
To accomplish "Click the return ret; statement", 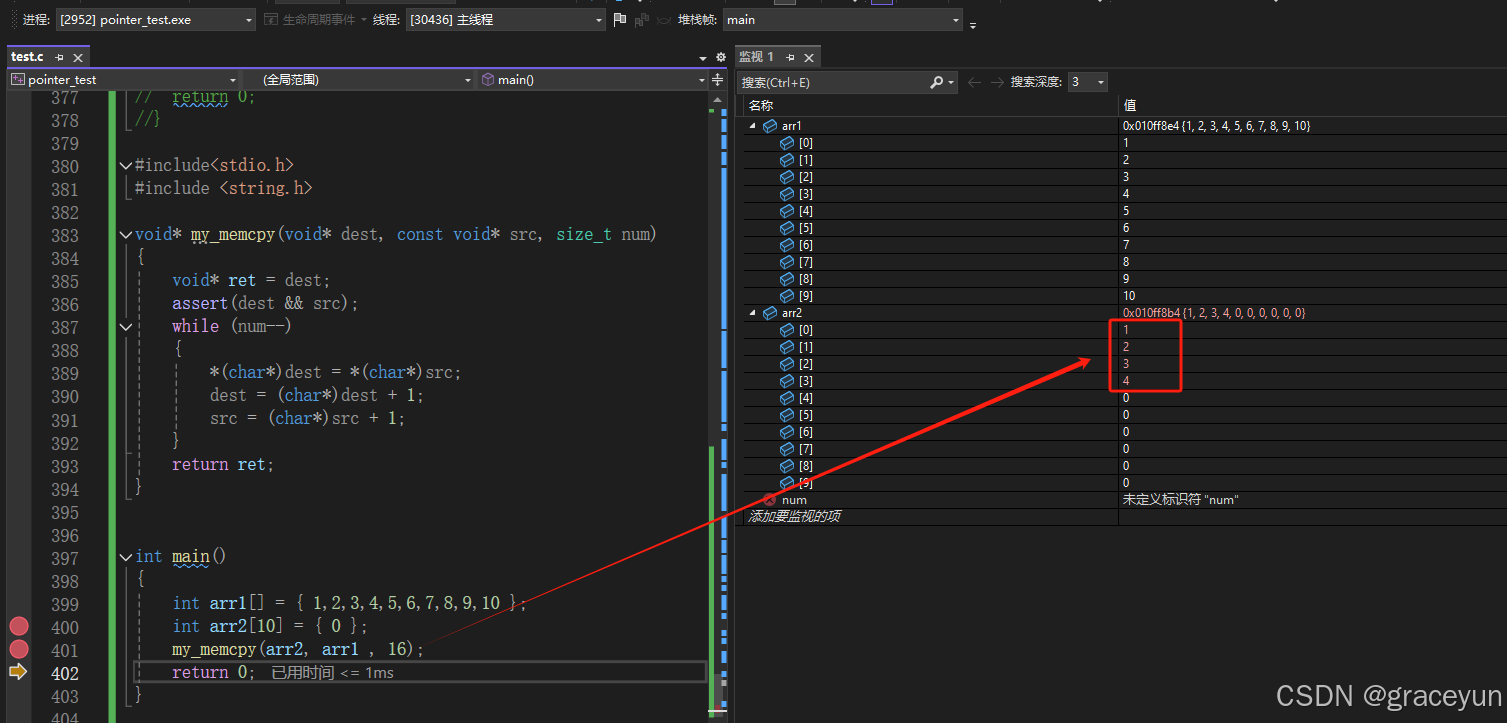I will (223, 465).
